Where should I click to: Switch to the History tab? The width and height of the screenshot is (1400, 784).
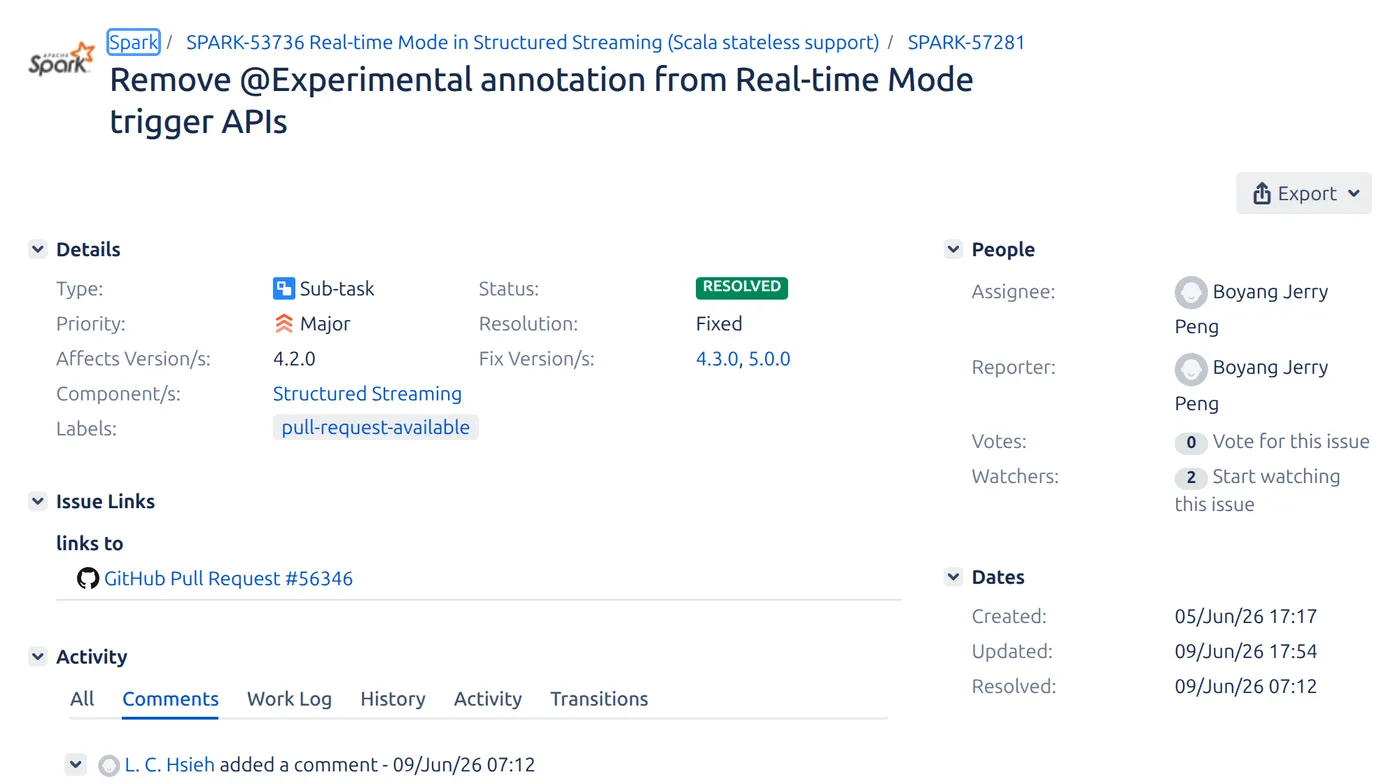pyautogui.click(x=393, y=699)
